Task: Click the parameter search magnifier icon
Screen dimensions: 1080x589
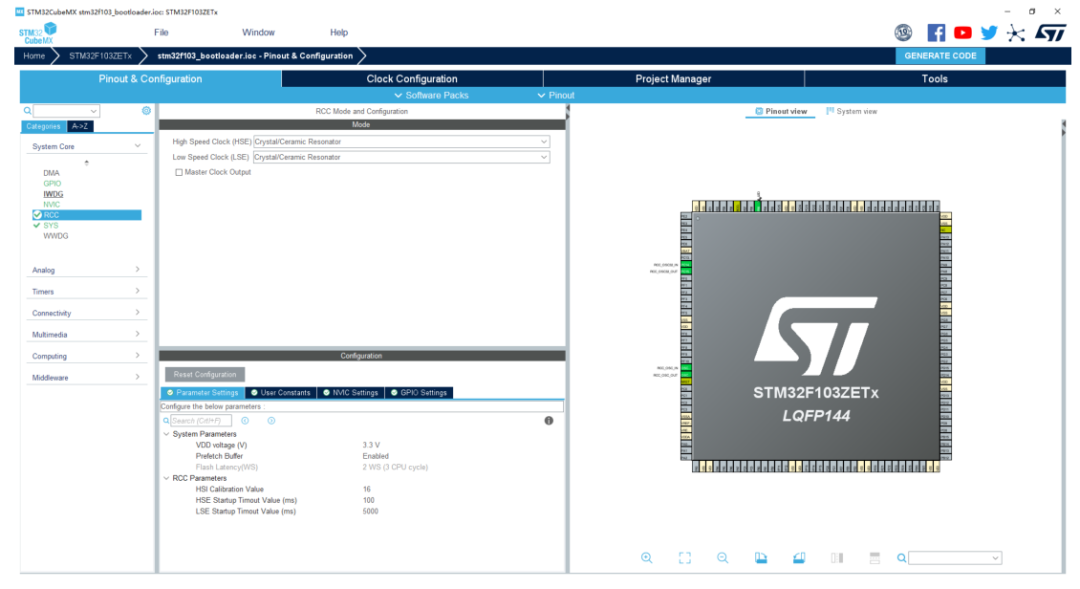Action: (x=166, y=421)
